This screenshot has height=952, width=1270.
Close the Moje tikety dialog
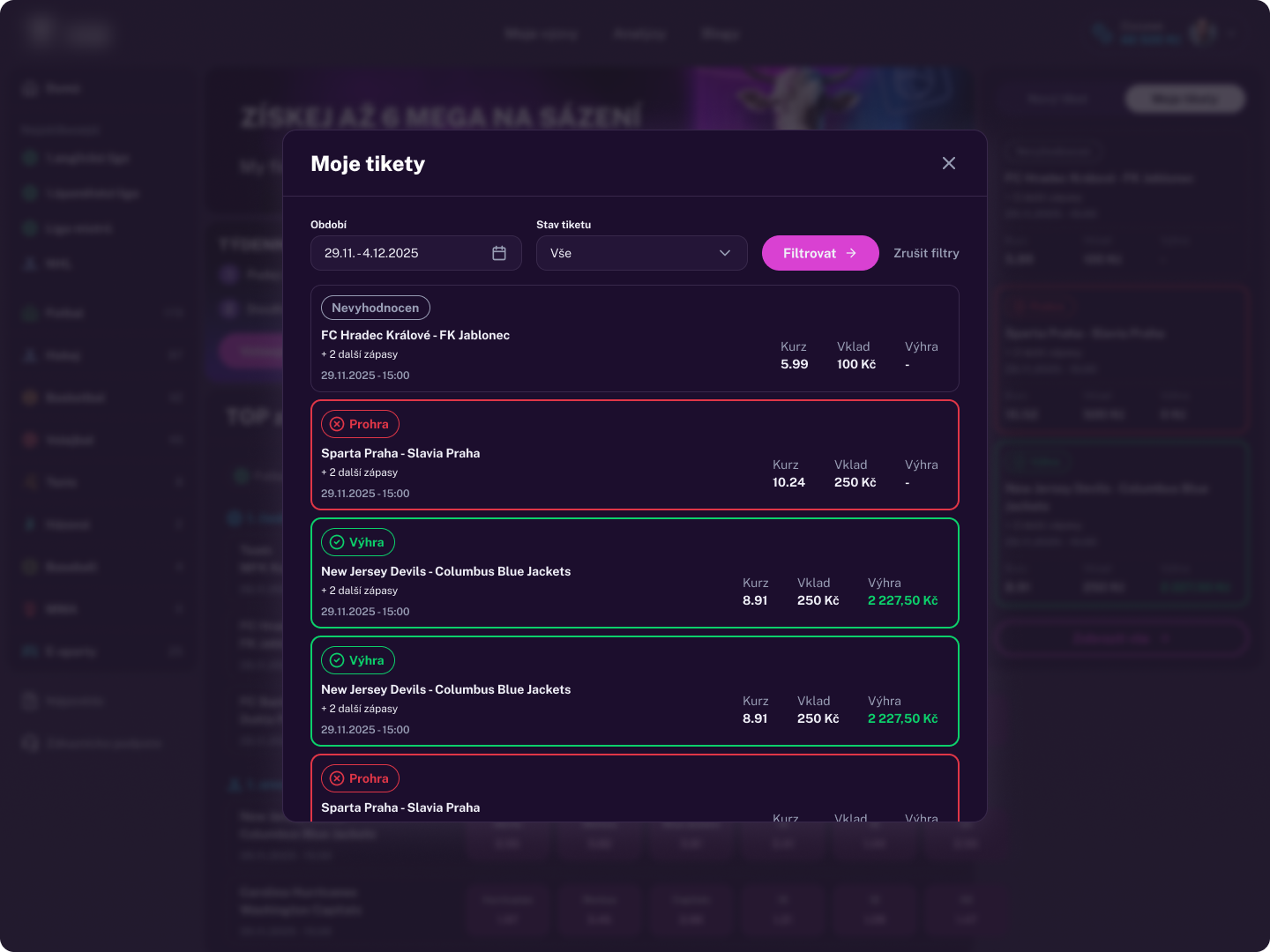click(949, 163)
